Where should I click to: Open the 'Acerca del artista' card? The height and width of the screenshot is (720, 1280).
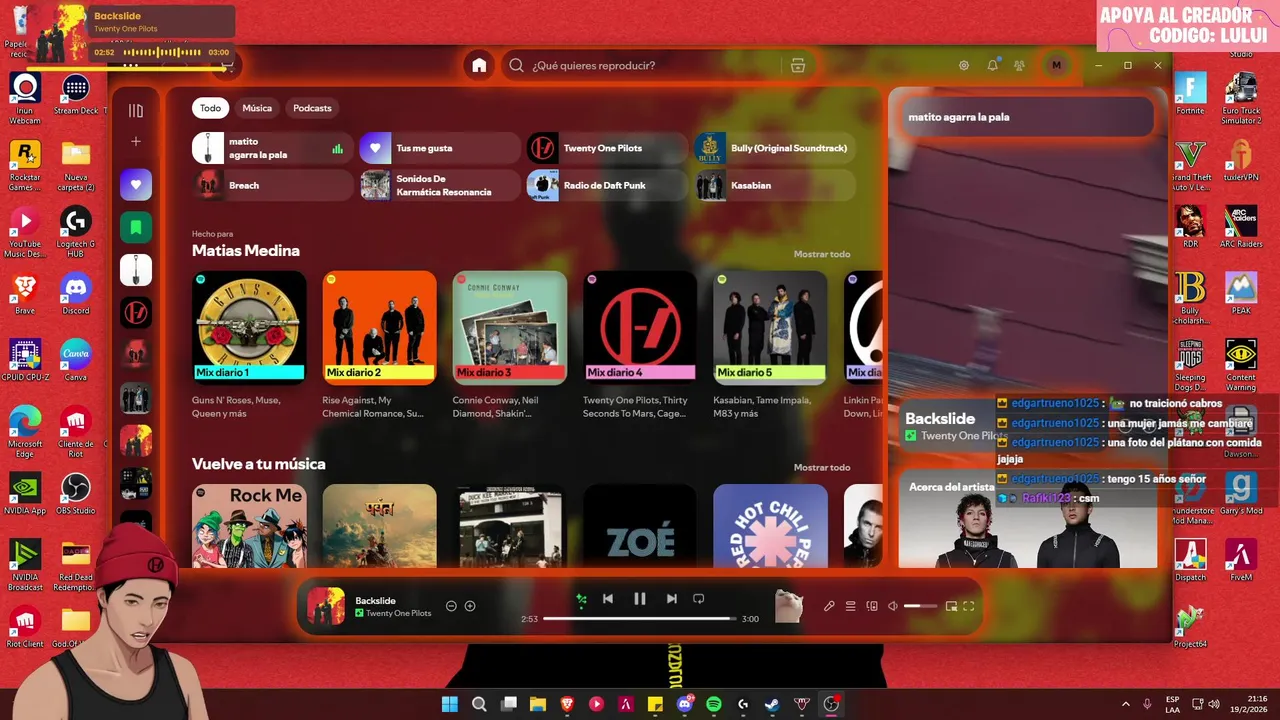[1027, 521]
